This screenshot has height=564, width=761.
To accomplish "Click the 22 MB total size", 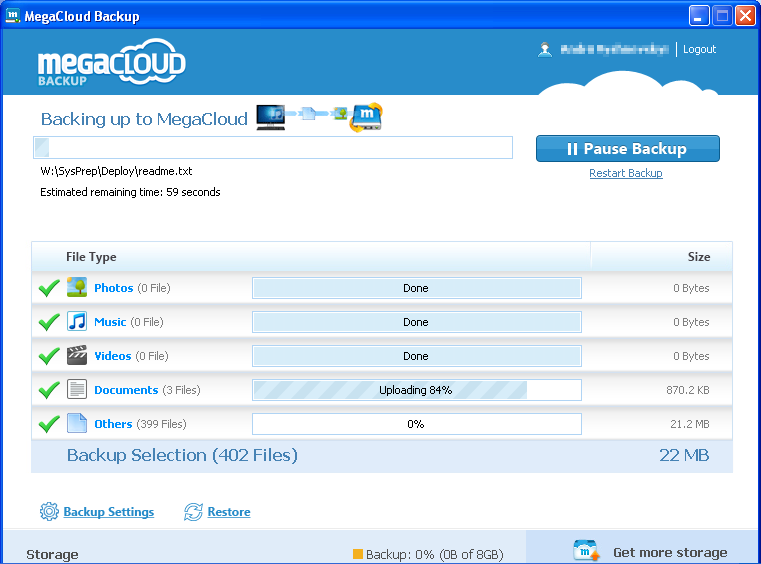I will [684, 455].
